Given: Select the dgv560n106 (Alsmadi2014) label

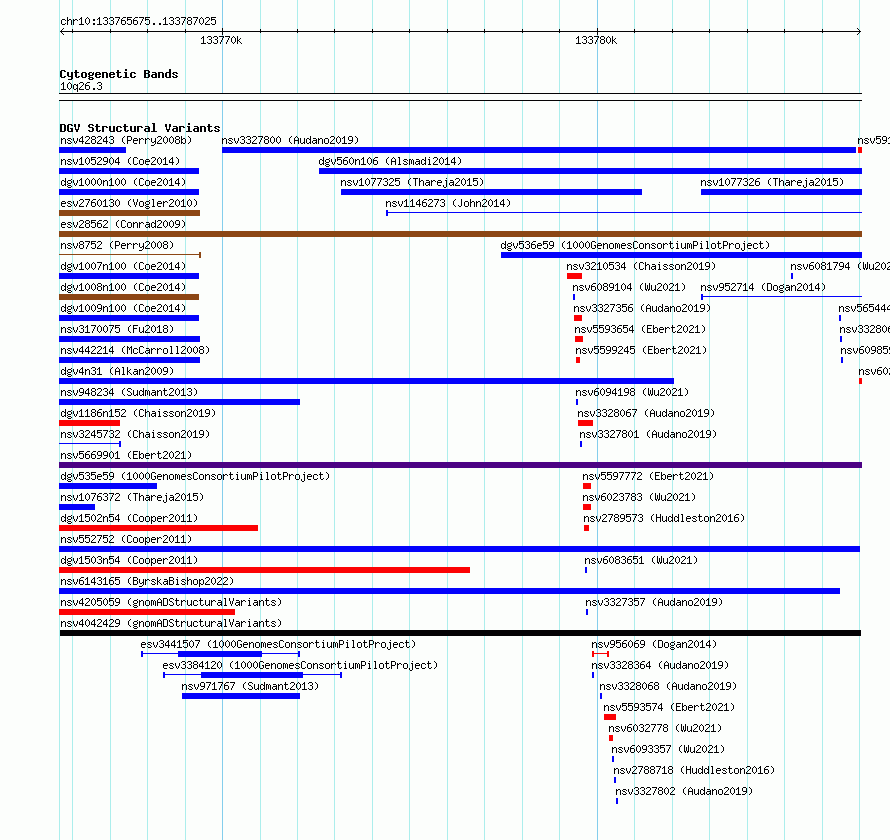Looking at the screenshot, I should pyautogui.click(x=390, y=161).
